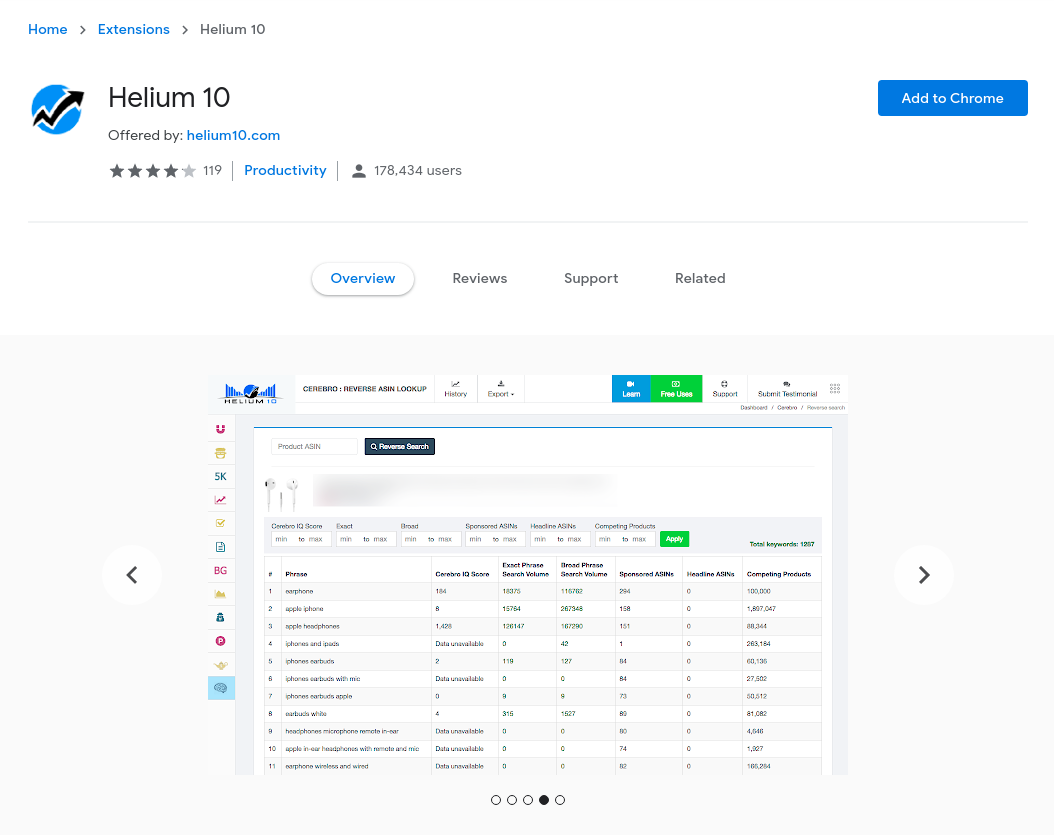This screenshot has height=835, width=1054.
Task: Select the third carousel dot indicator
Action: tap(528, 800)
